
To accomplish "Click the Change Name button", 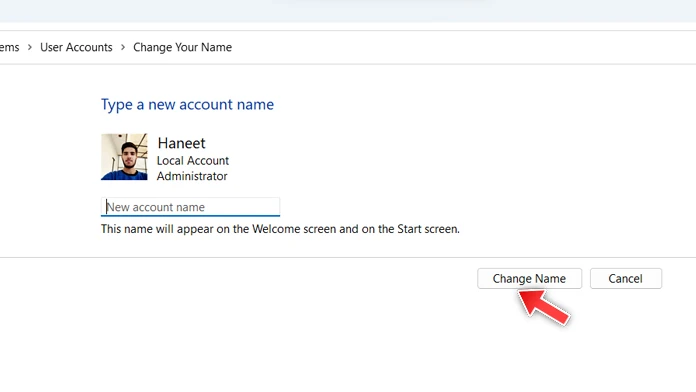I will point(529,278).
